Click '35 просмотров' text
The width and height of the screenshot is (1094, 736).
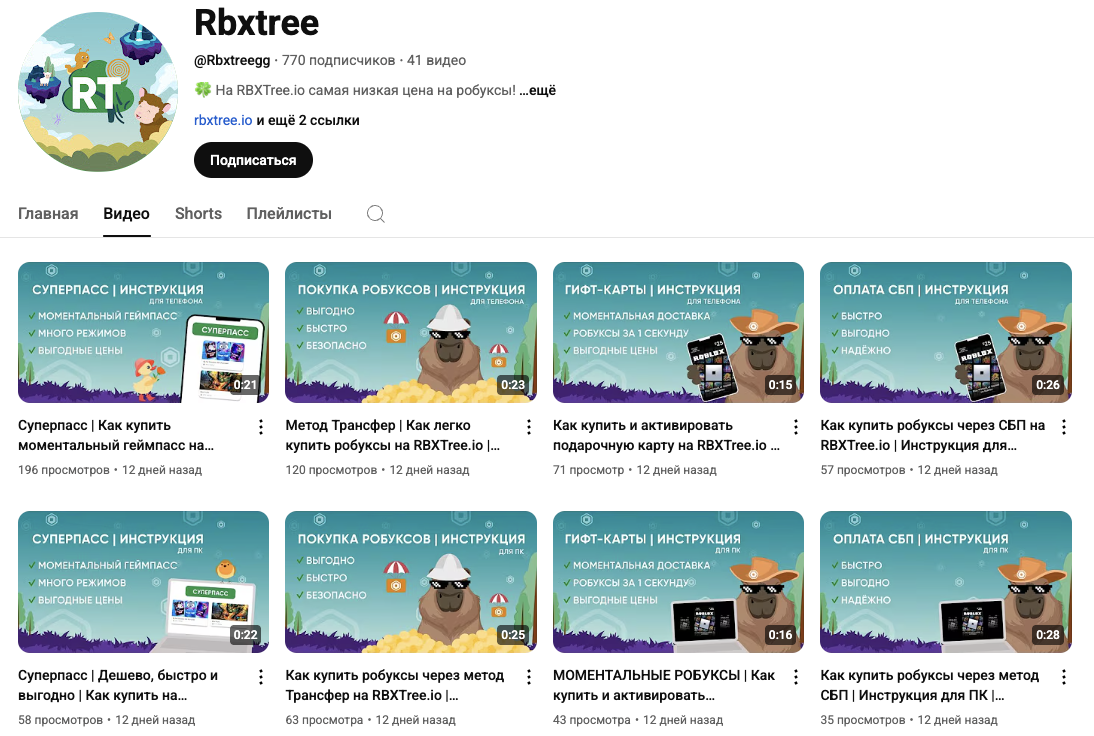862,720
